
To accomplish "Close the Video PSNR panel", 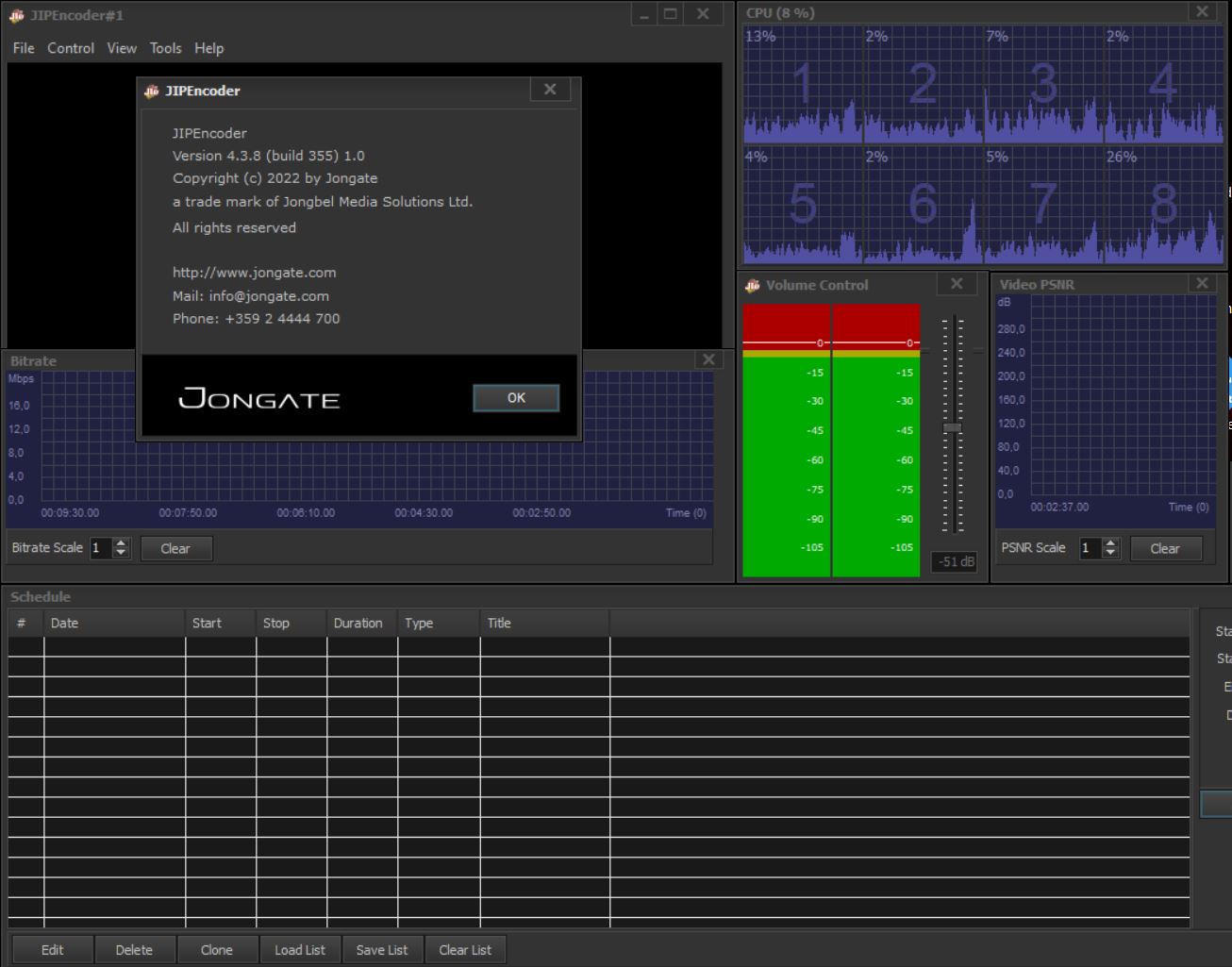I will (x=1202, y=283).
